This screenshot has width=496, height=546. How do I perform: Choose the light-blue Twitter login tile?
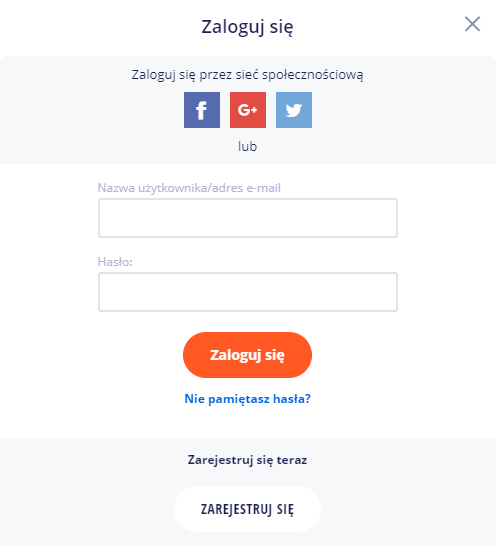pyautogui.click(x=294, y=110)
